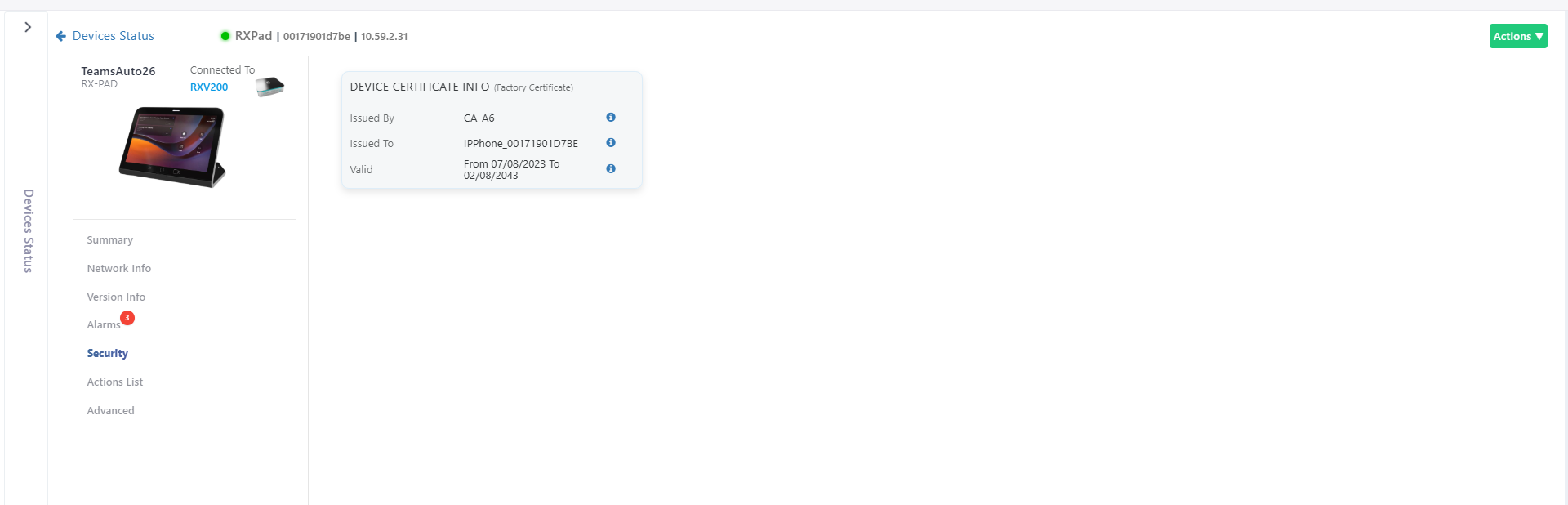1568x505 pixels.
Task: Click the TeamsAuto26 device name
Action: coord(118,72)
